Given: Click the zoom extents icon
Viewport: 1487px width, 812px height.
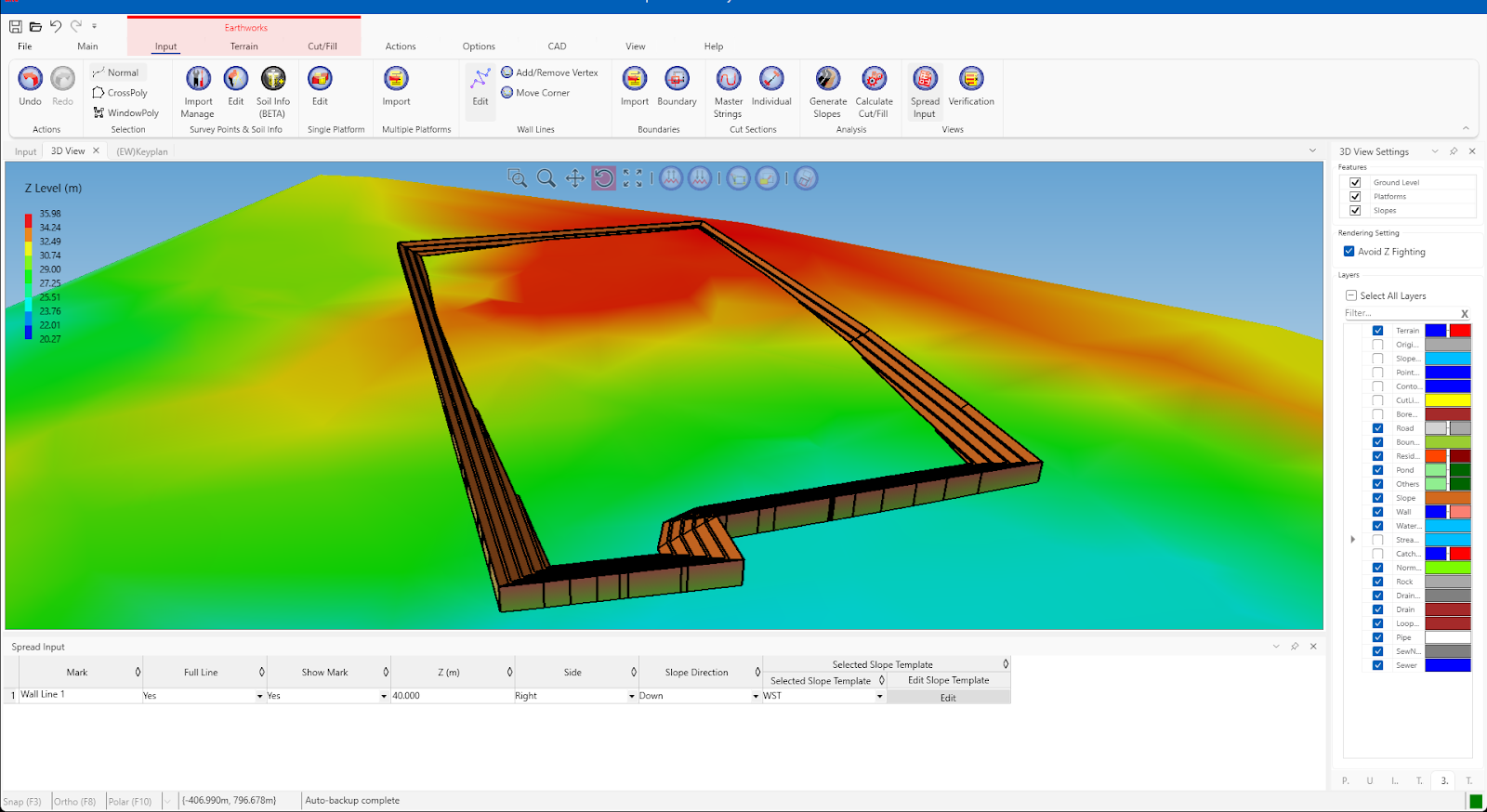Looking at the screenshot, I should click(633, 178).
